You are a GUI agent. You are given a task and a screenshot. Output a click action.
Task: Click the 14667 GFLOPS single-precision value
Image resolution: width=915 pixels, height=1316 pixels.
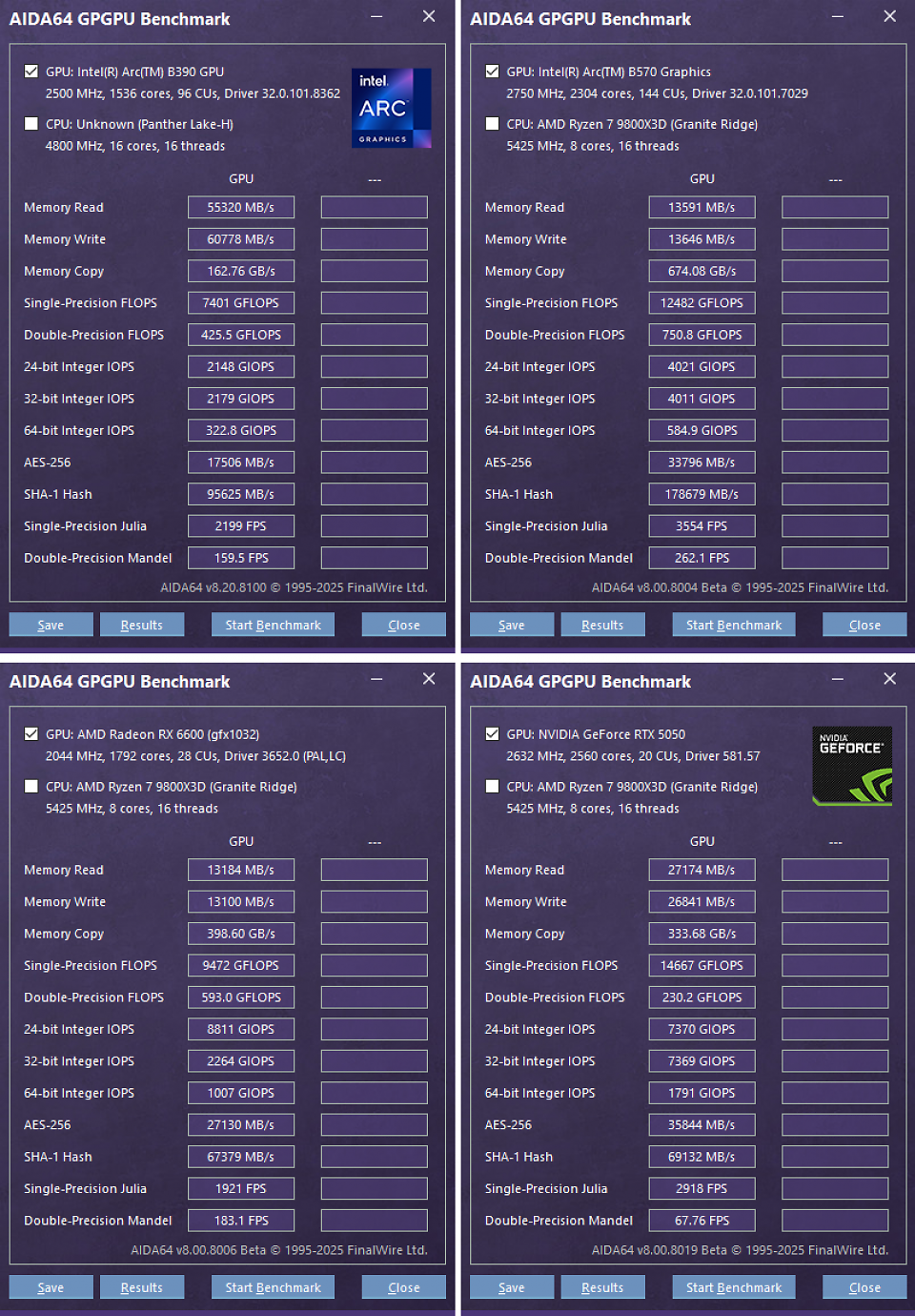(x=702, y=965)
